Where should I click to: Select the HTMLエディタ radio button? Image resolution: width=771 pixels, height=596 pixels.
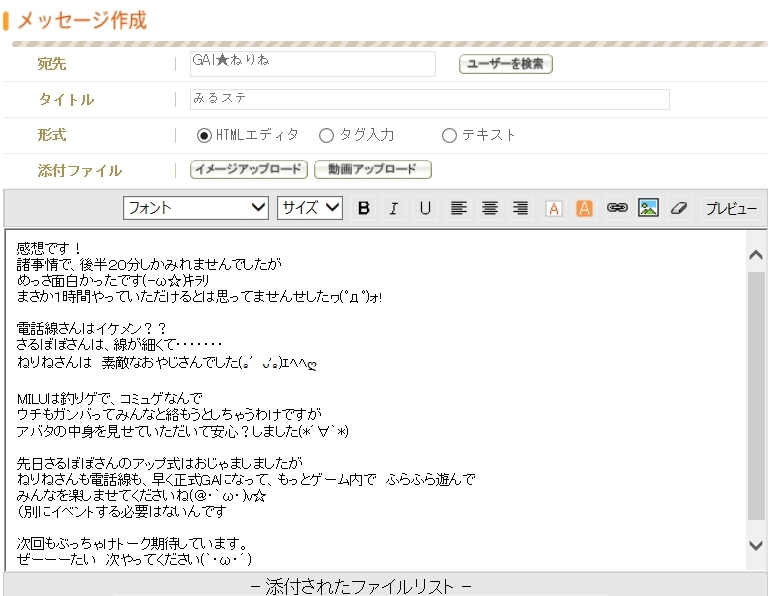click(x=204, y=135)
